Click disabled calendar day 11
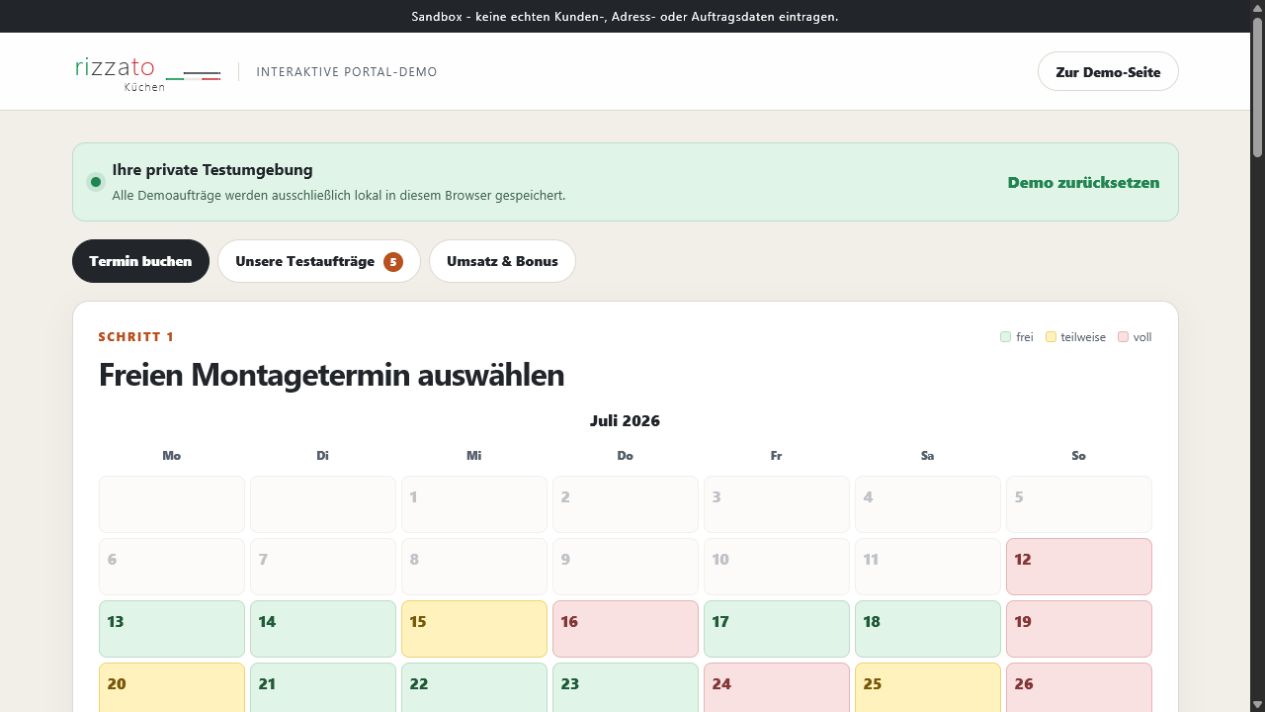1265x712 pixels. pyautogui.click(x=928, y=567)
